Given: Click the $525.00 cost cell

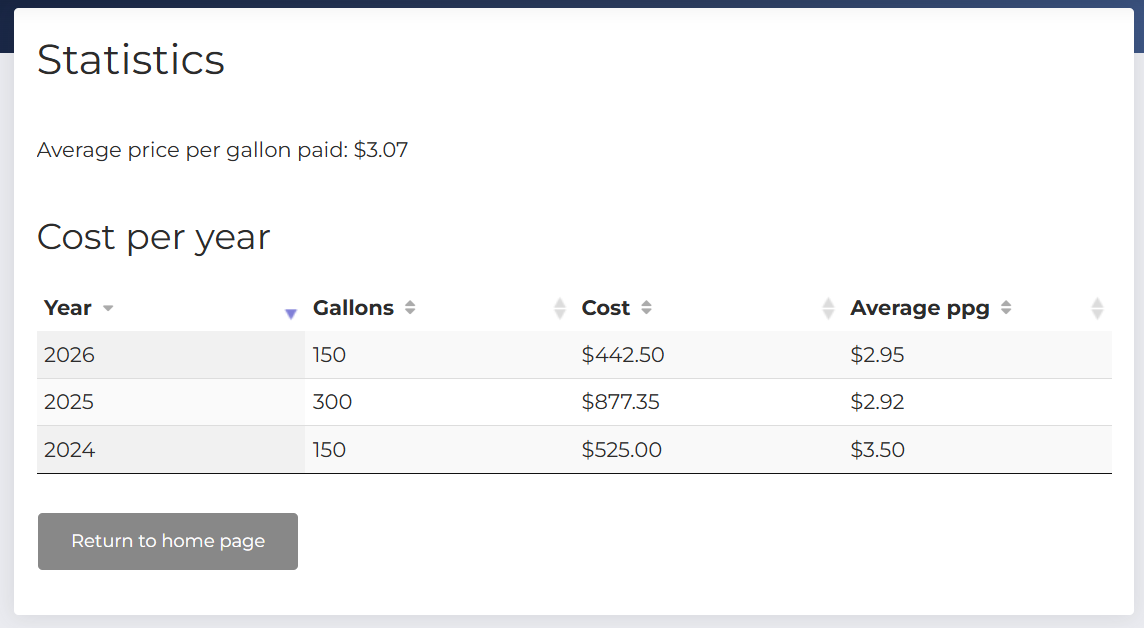Looking at the screenshot, I should pyautogui.click(x=622, y=450).
